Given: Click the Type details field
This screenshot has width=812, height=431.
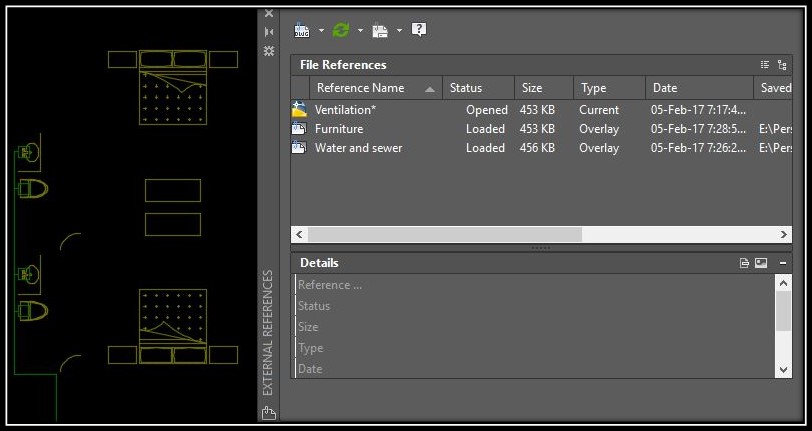Looking at the screenshot, I should (x=535, y=348).
